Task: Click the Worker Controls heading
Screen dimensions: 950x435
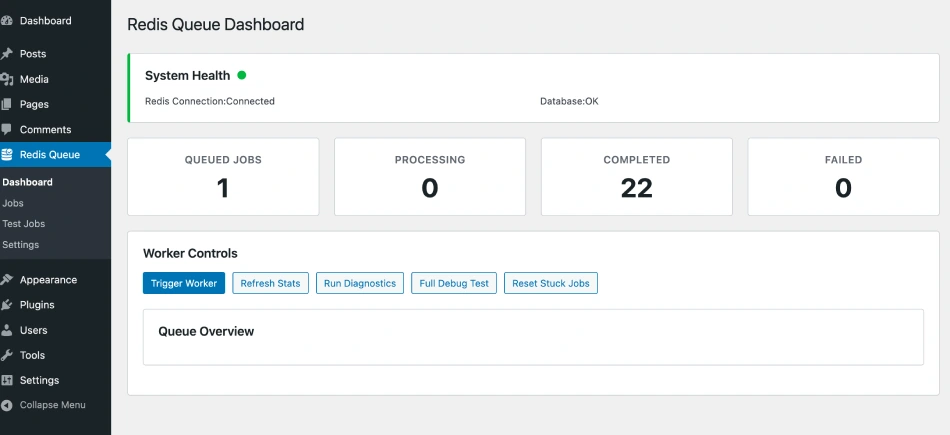Action: tap(190, 253)
